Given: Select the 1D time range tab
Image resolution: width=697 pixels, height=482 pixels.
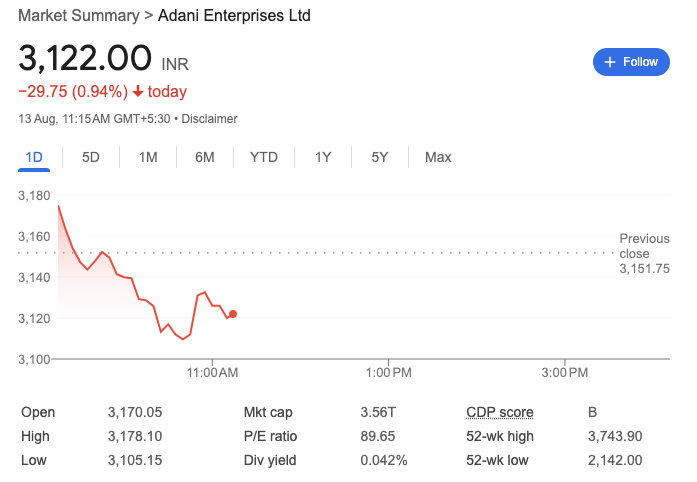Looking at the screenshot, I should 33,157.
